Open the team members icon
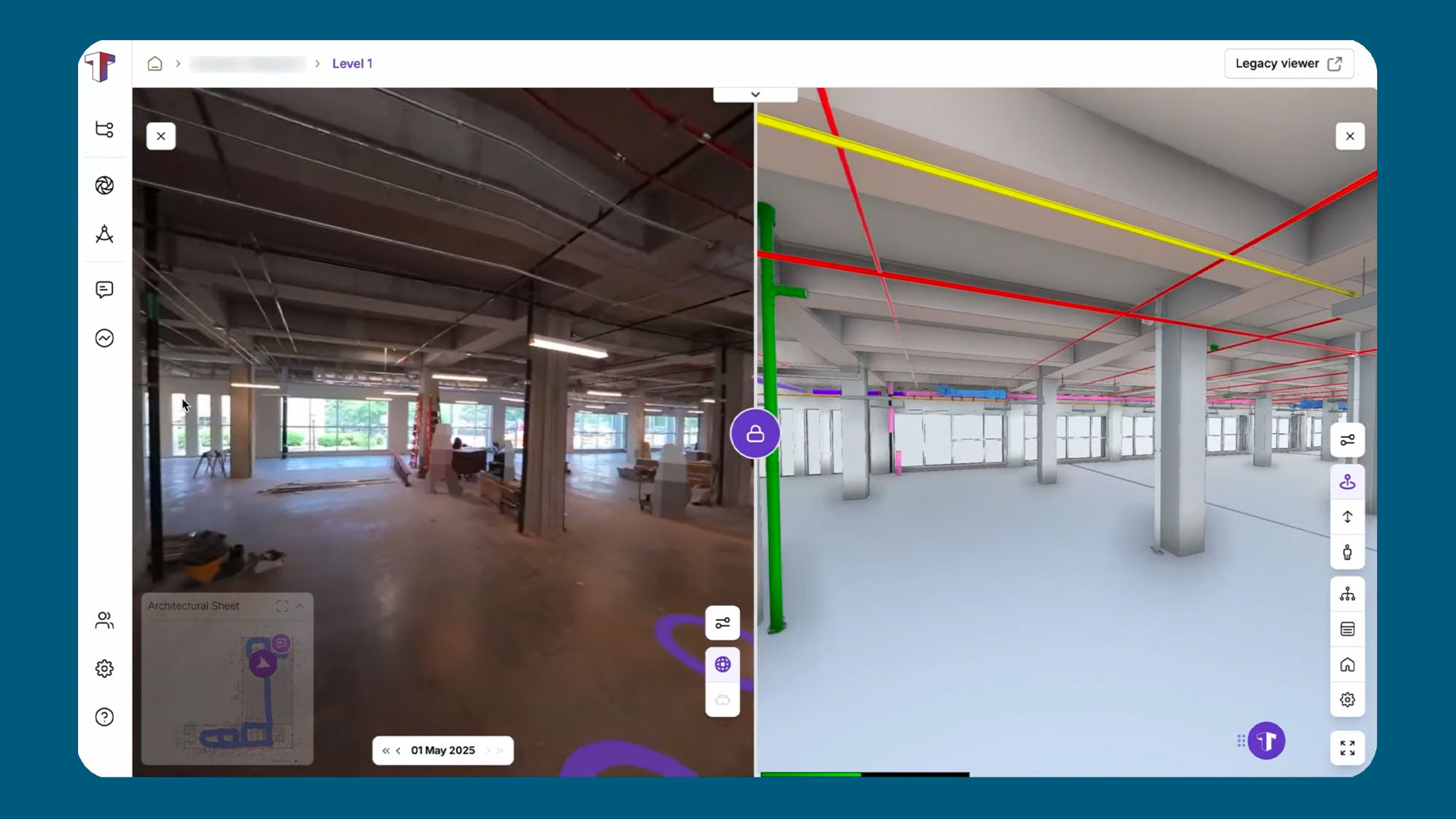Screen dimensions: 1456x819 tap(105, 620)
